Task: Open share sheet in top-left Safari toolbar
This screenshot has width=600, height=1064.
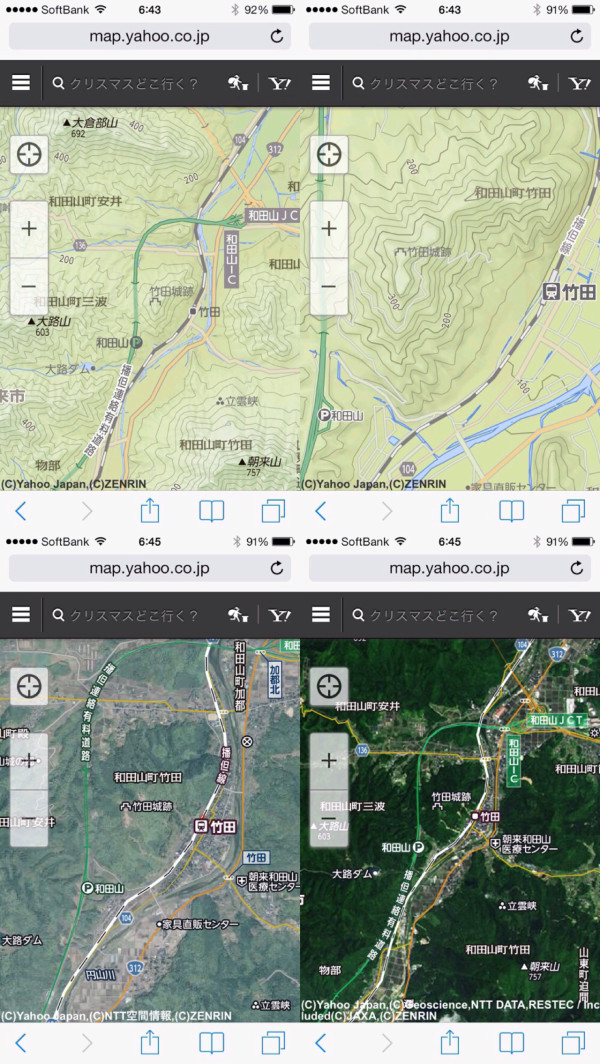Action: pos(149,510)
